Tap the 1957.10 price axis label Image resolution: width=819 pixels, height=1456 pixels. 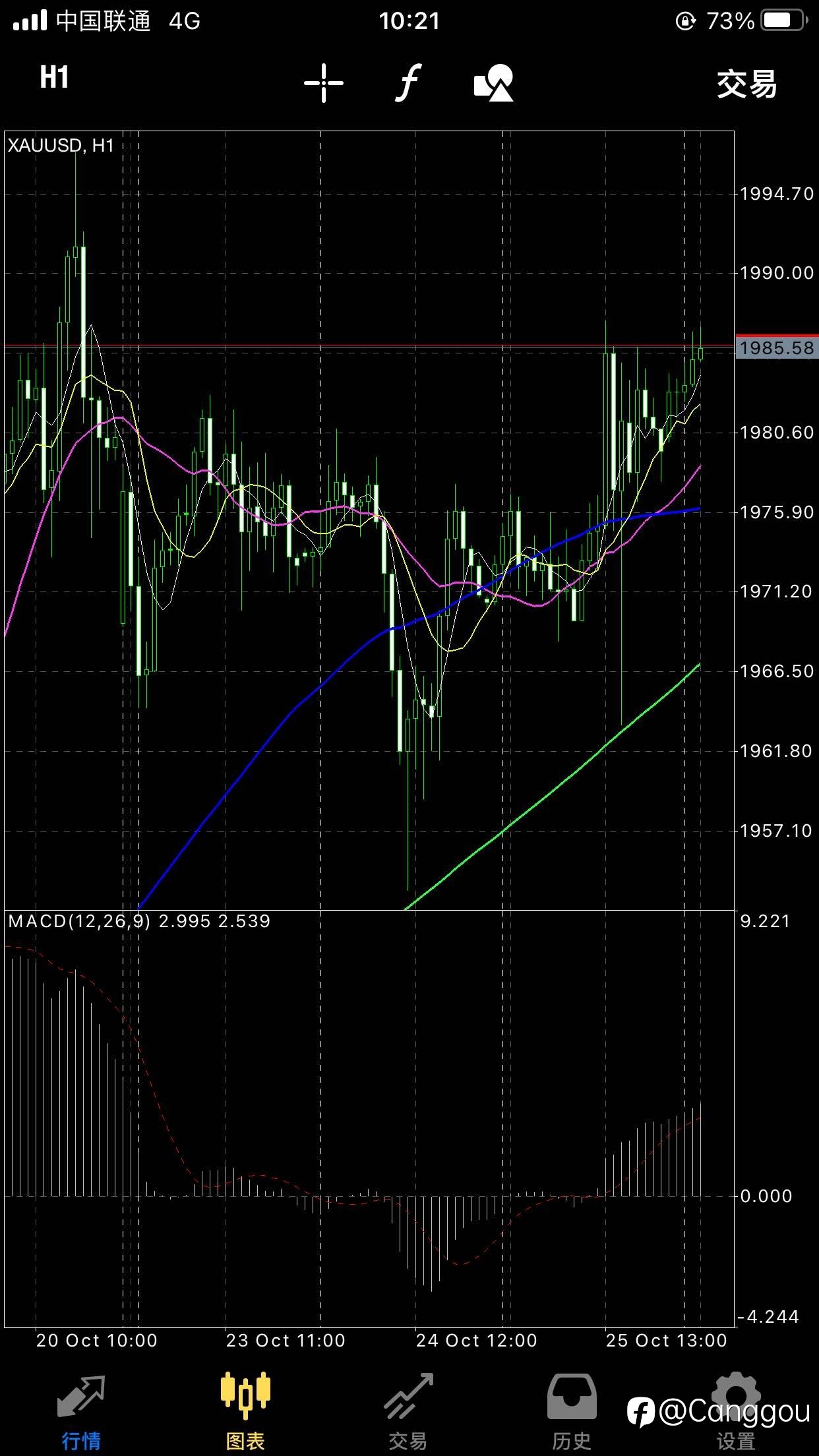coord(777,831)
